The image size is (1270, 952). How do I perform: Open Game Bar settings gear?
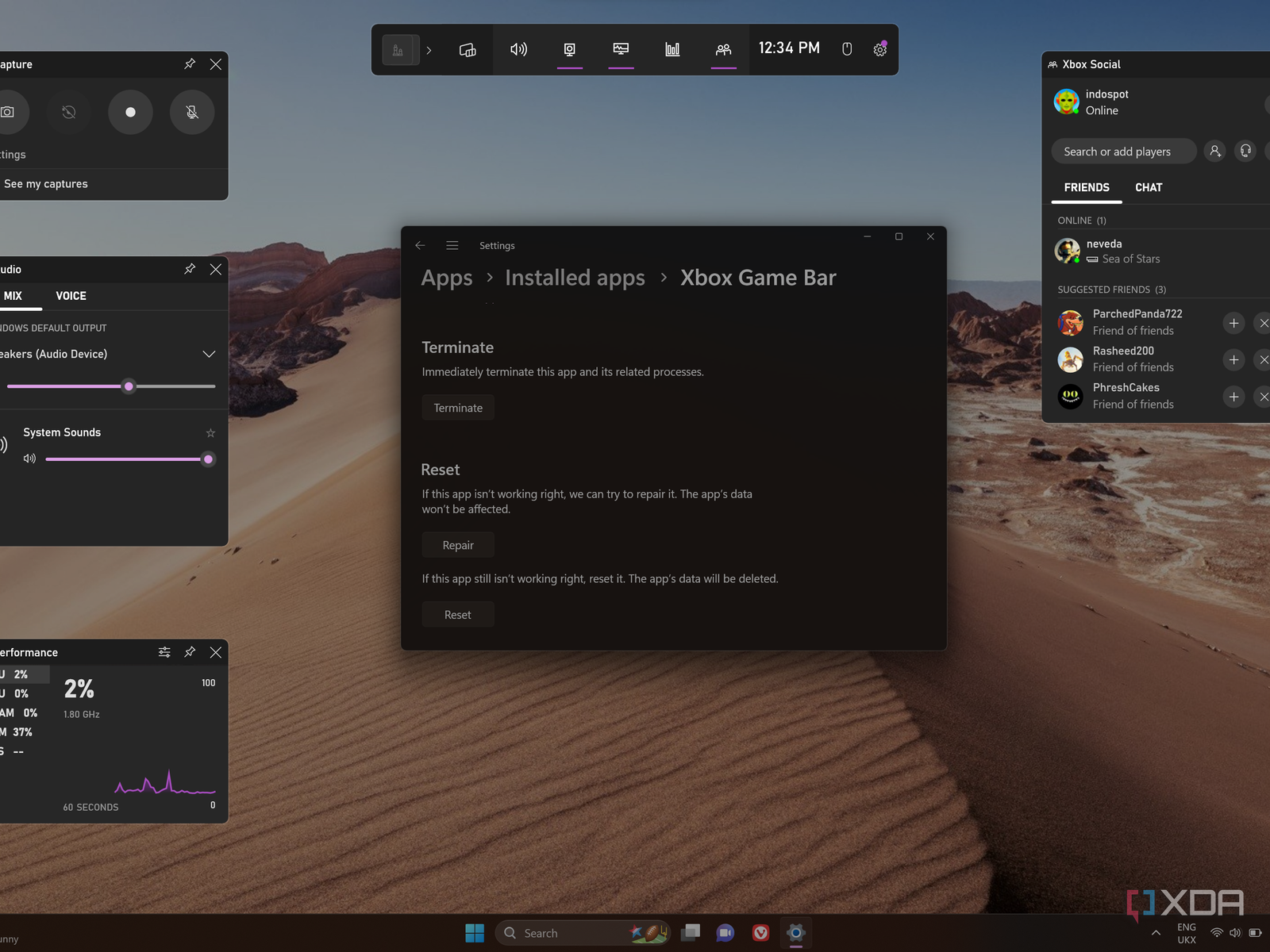click(879, 50)
